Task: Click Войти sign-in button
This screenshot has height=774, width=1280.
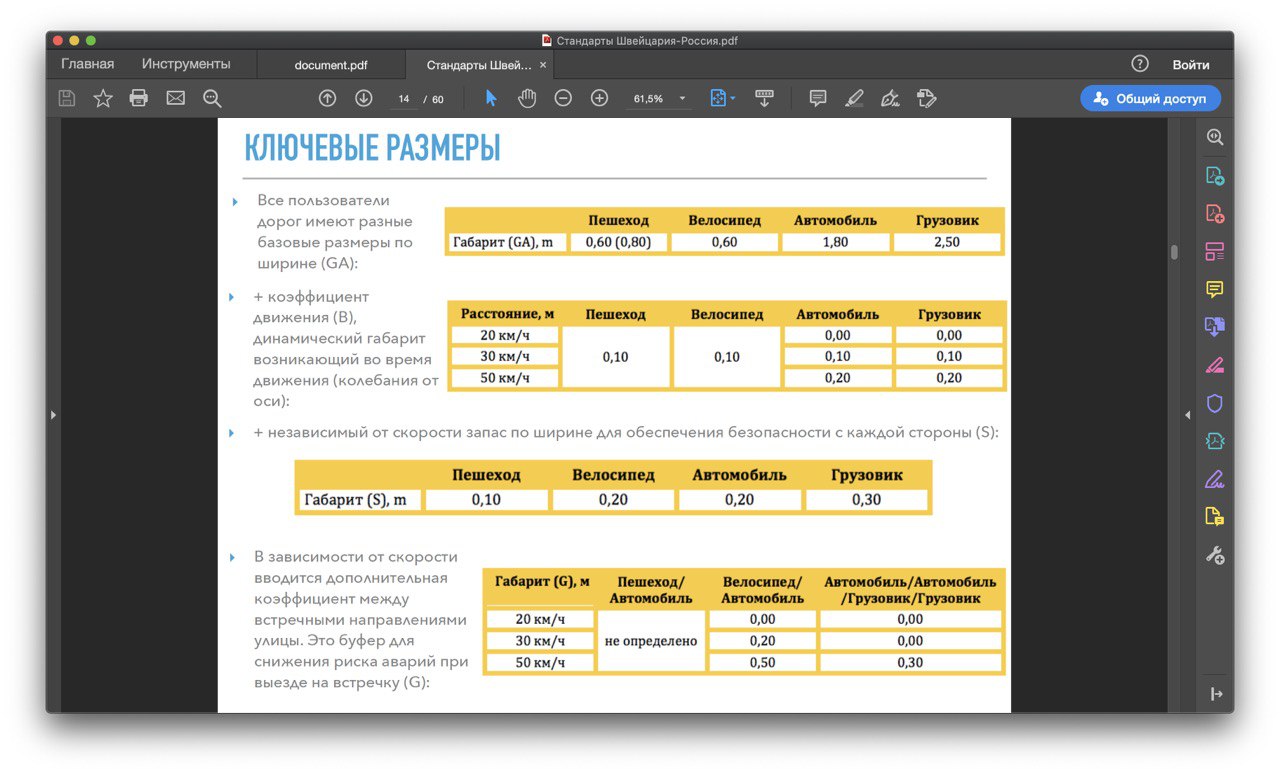Action: pos(1191,65)
